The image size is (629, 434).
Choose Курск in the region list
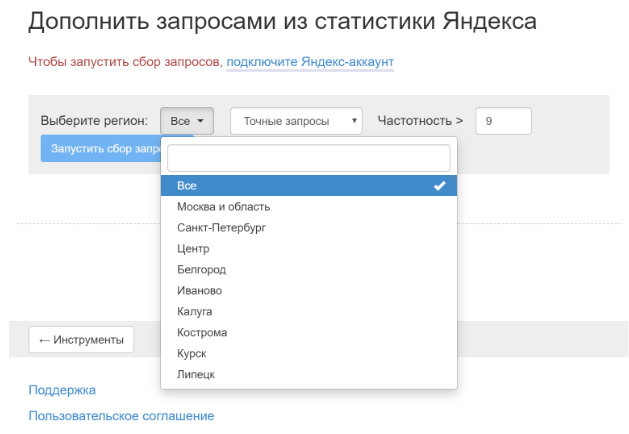(309, 353)
